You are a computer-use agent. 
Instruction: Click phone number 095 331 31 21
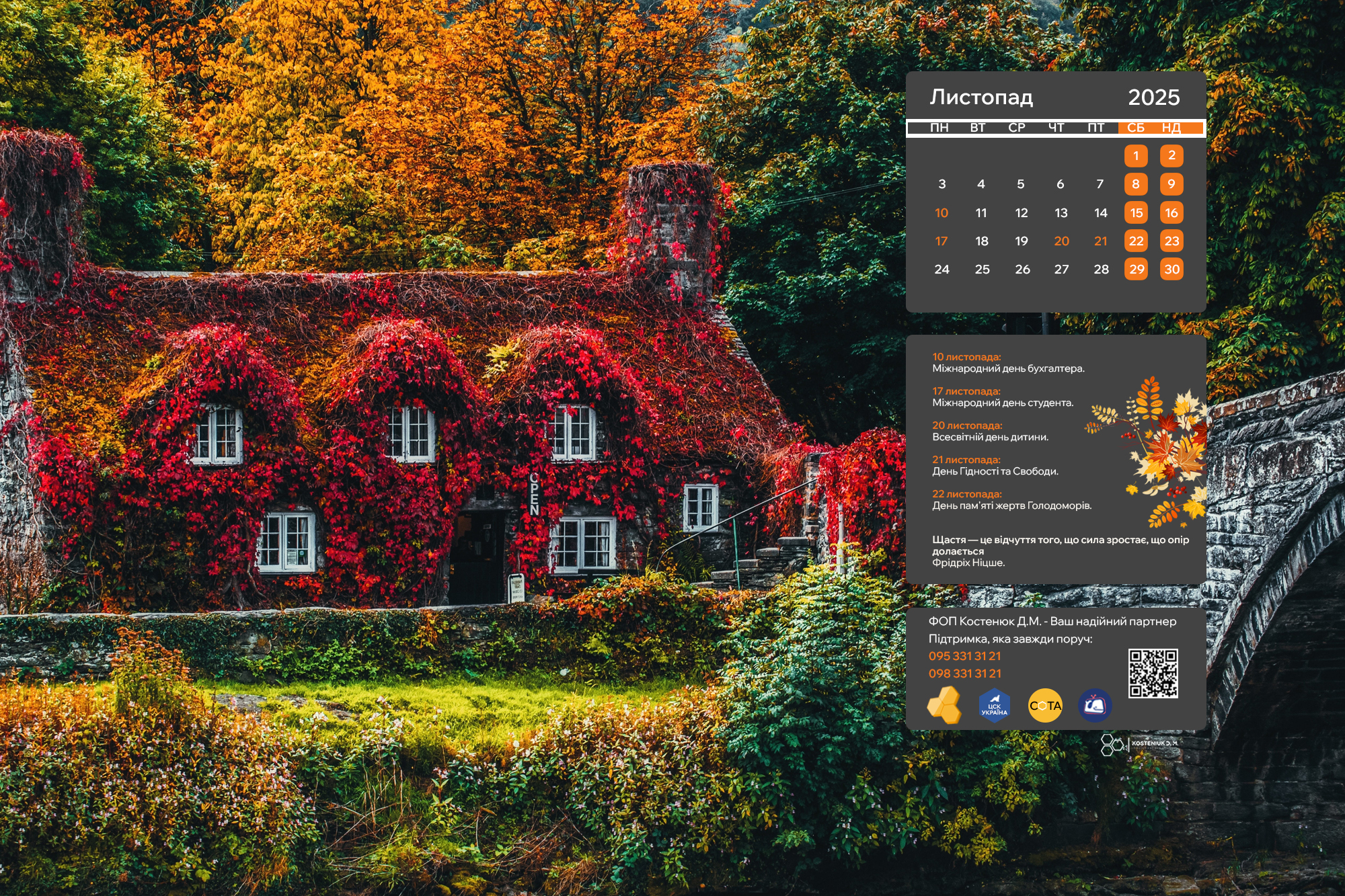tap(964, 656)
